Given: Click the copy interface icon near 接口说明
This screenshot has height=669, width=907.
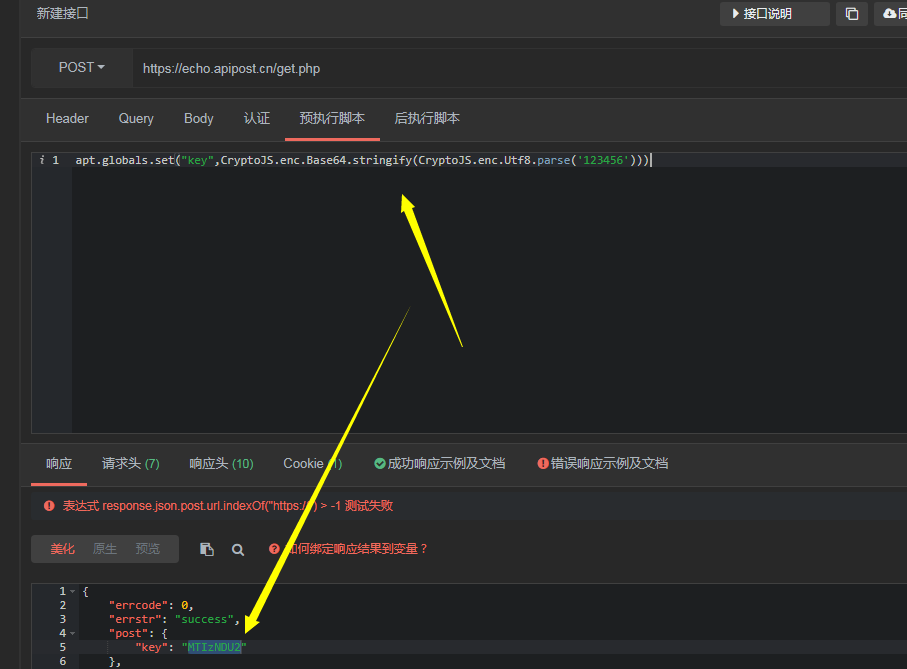Looking at the screenshot, I should (x=852, y=14).
